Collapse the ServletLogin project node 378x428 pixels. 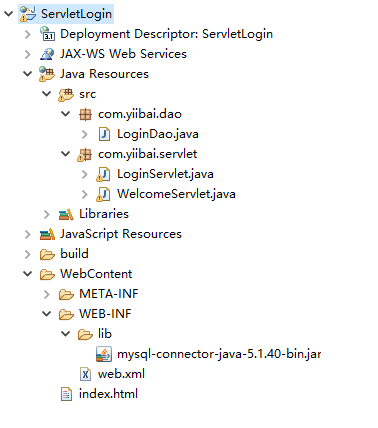[x=8, y=14]
